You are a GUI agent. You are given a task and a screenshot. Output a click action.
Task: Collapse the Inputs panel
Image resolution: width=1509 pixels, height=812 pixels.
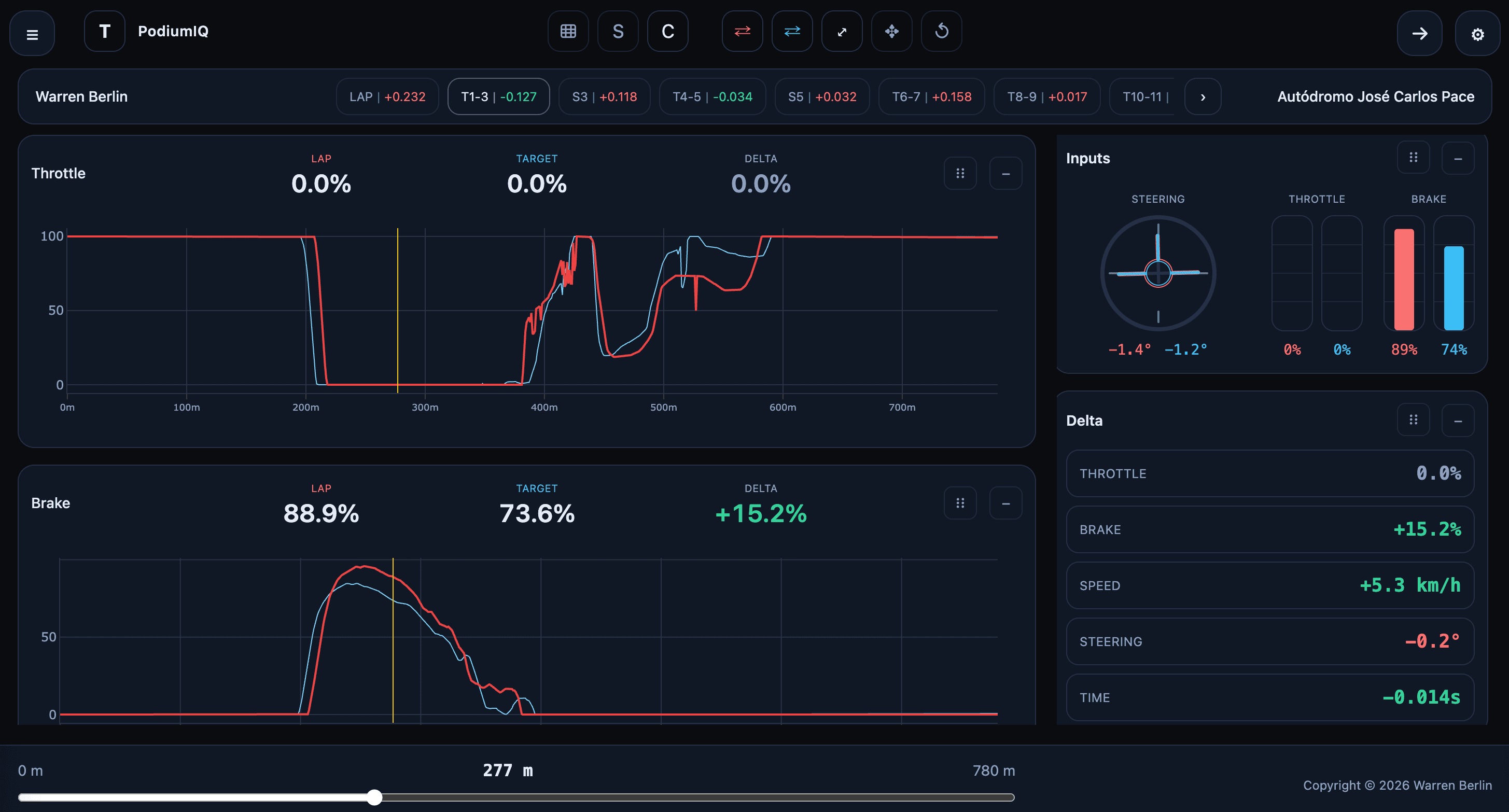pyautogui.click(x=1458, y=158)
